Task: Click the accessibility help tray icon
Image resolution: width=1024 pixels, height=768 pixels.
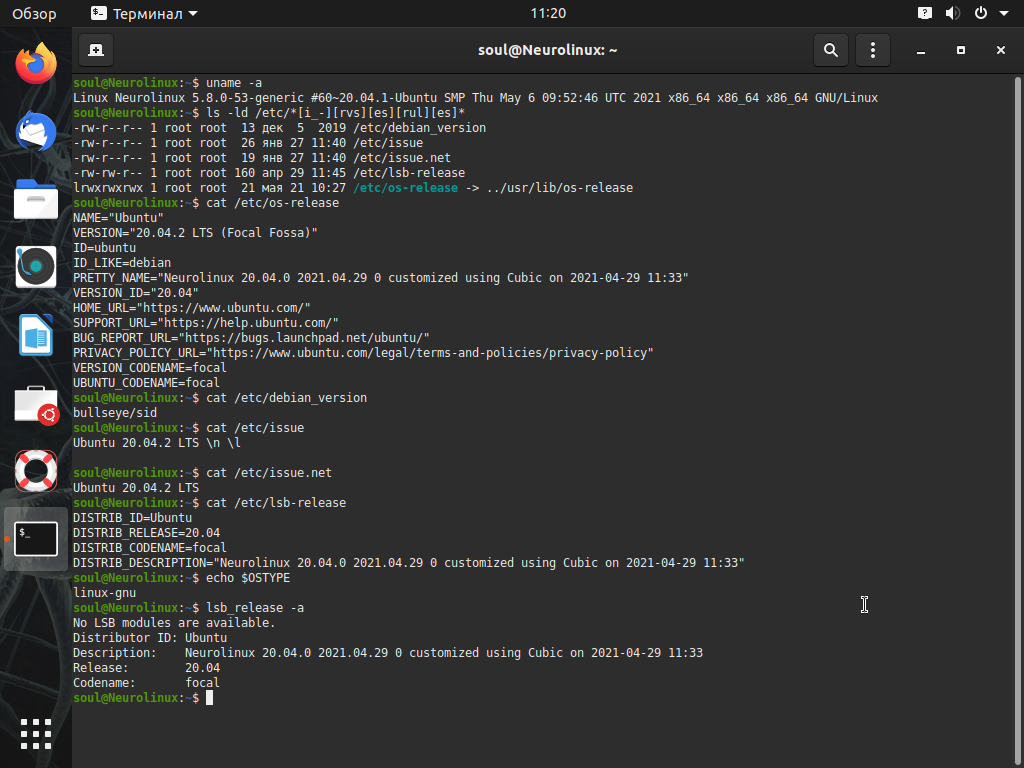Action: coord(925,13)
